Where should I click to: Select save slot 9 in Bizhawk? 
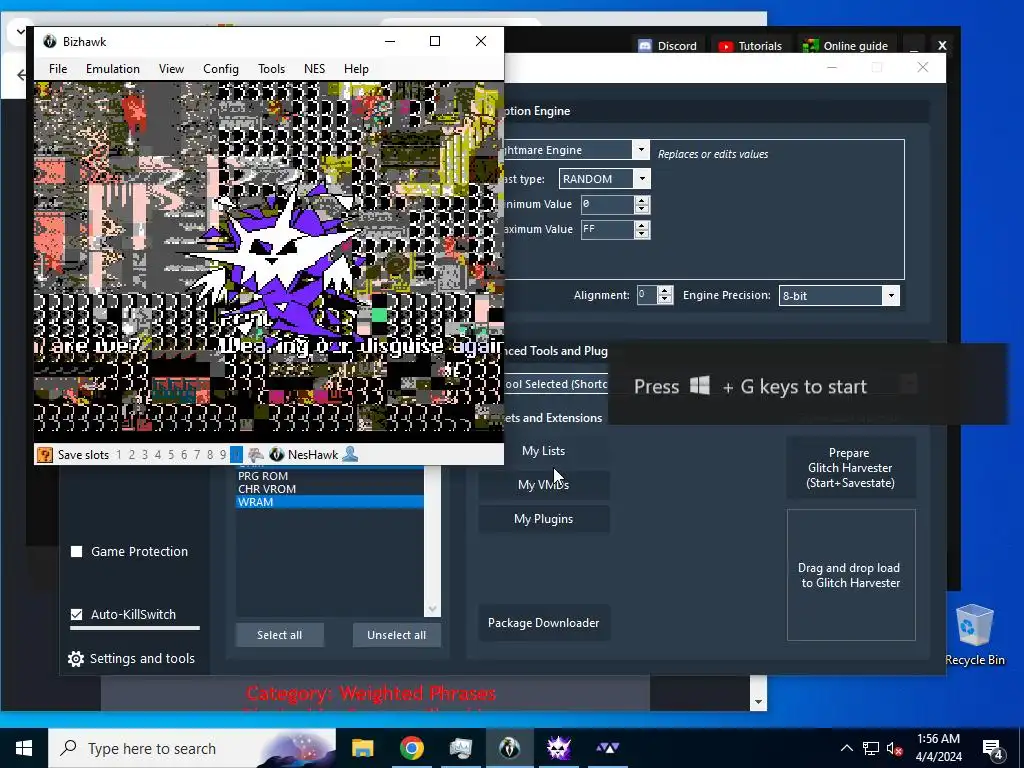(x=223, y=455)
